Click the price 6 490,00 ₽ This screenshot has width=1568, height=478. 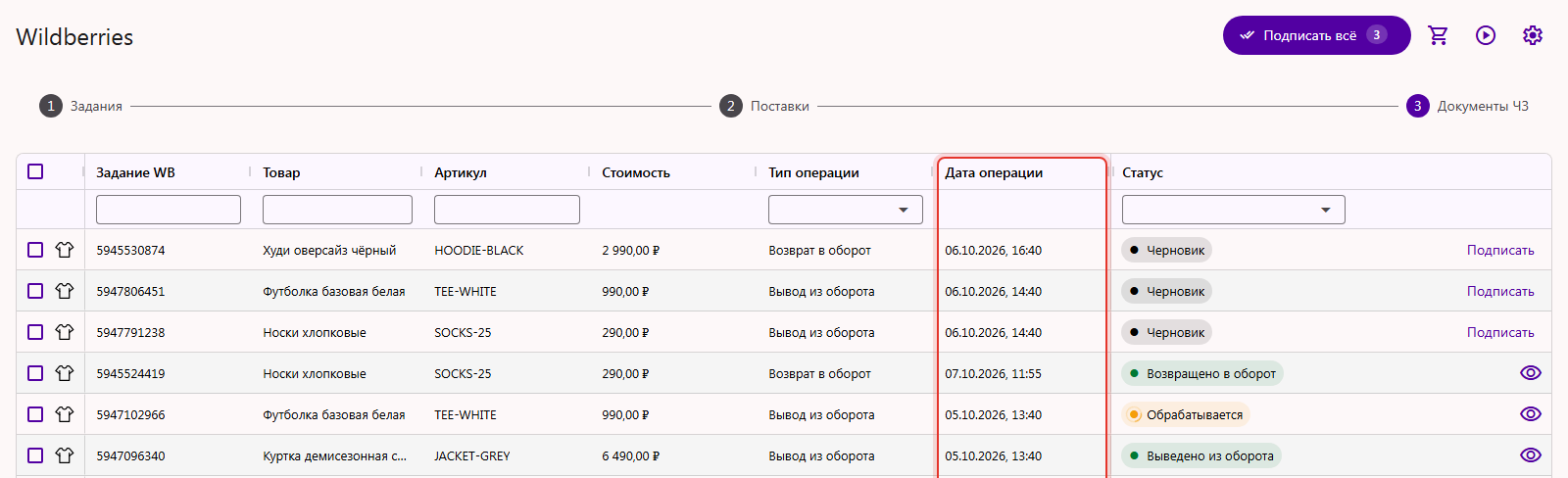[x=630, y=455]
